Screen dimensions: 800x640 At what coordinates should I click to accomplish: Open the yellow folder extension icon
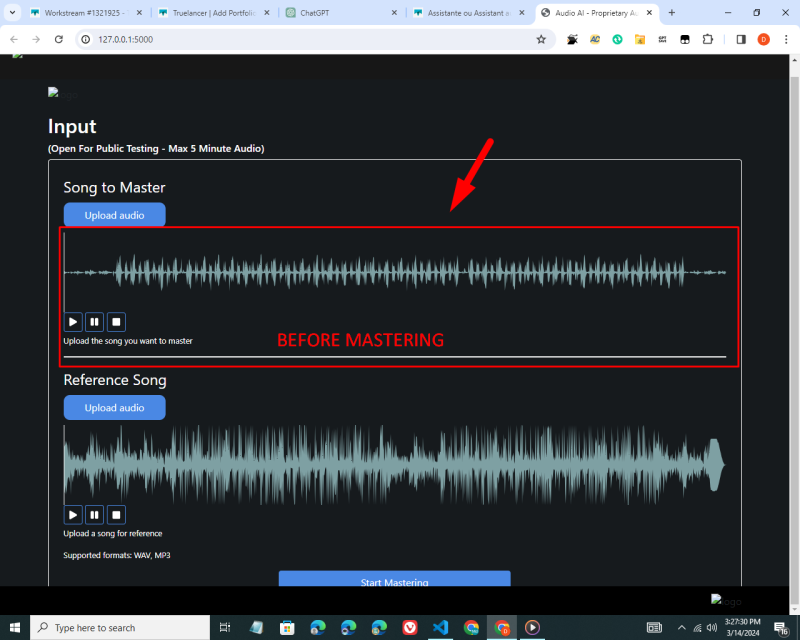click(640, 39)
